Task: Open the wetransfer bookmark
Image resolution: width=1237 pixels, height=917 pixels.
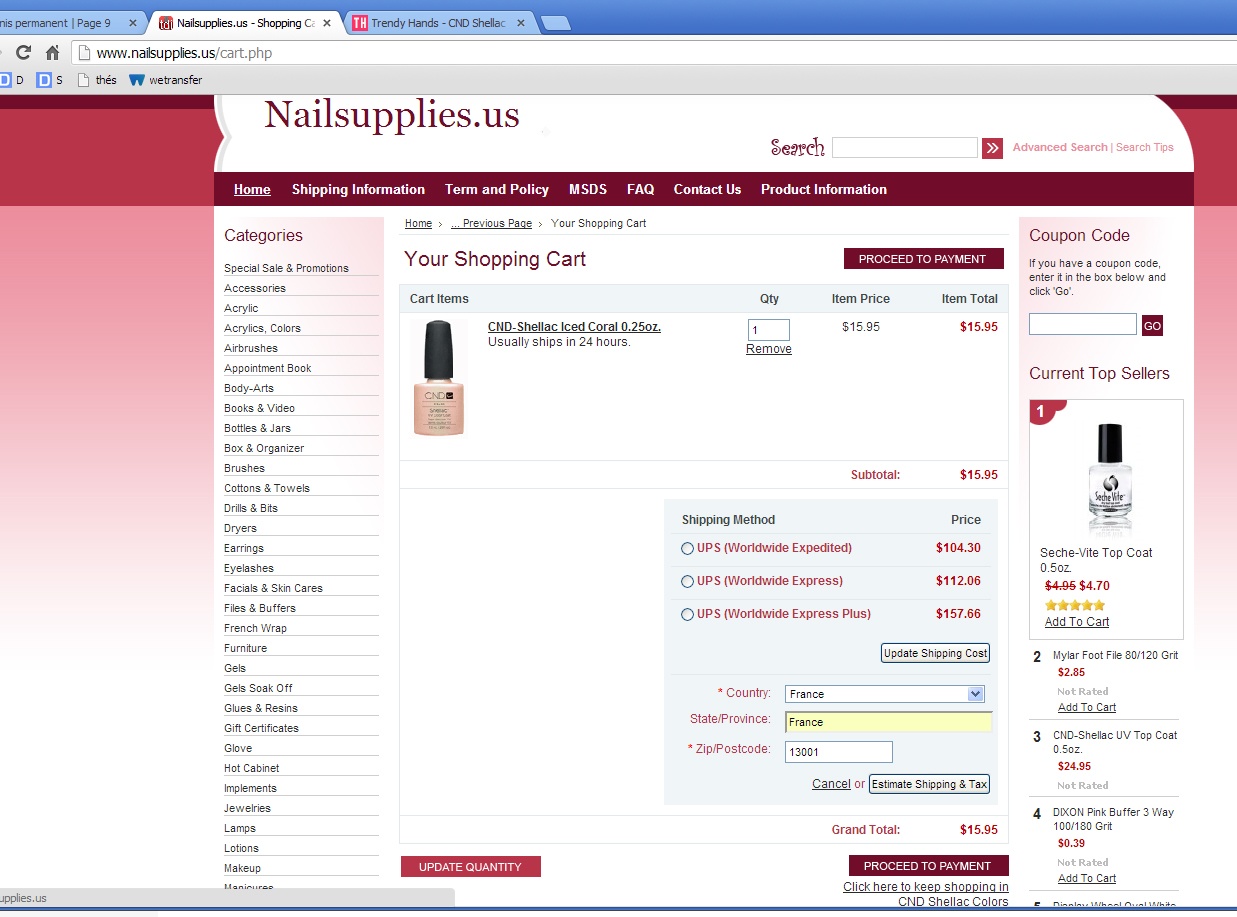Action: 166,80
